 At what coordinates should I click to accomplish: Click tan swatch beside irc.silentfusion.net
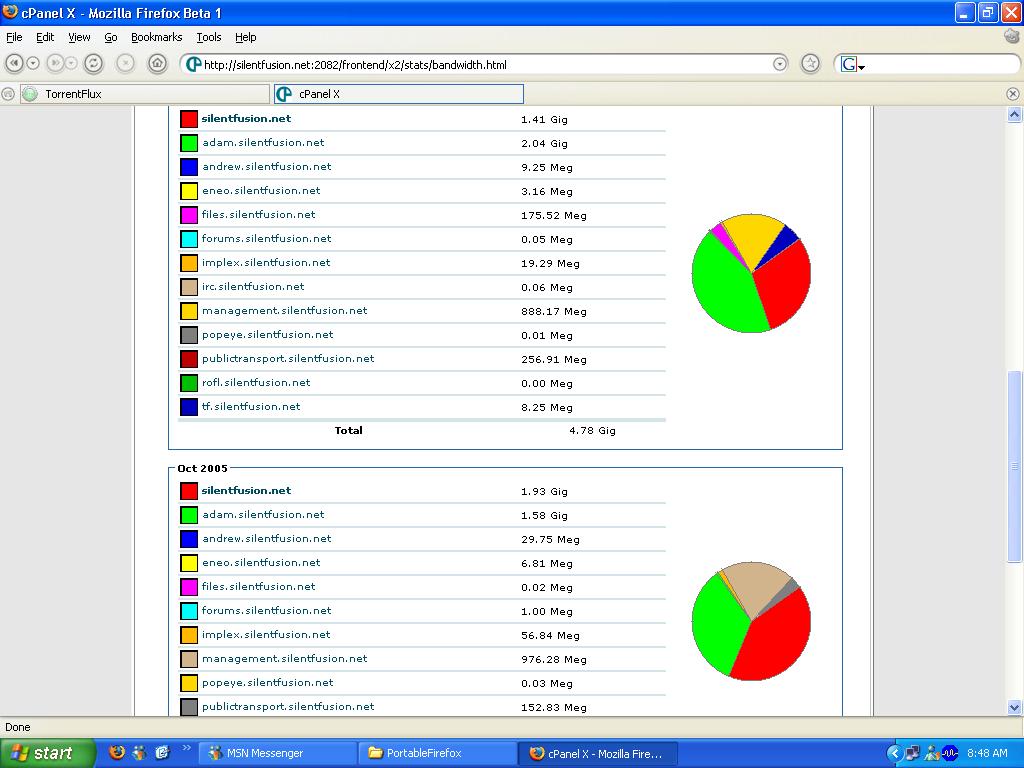click(x=189, y=287)
